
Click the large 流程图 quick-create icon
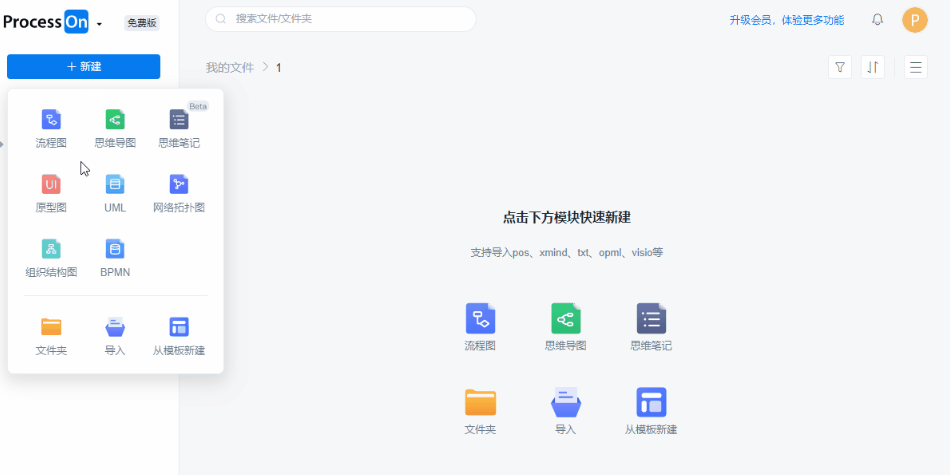click(480, 319)
